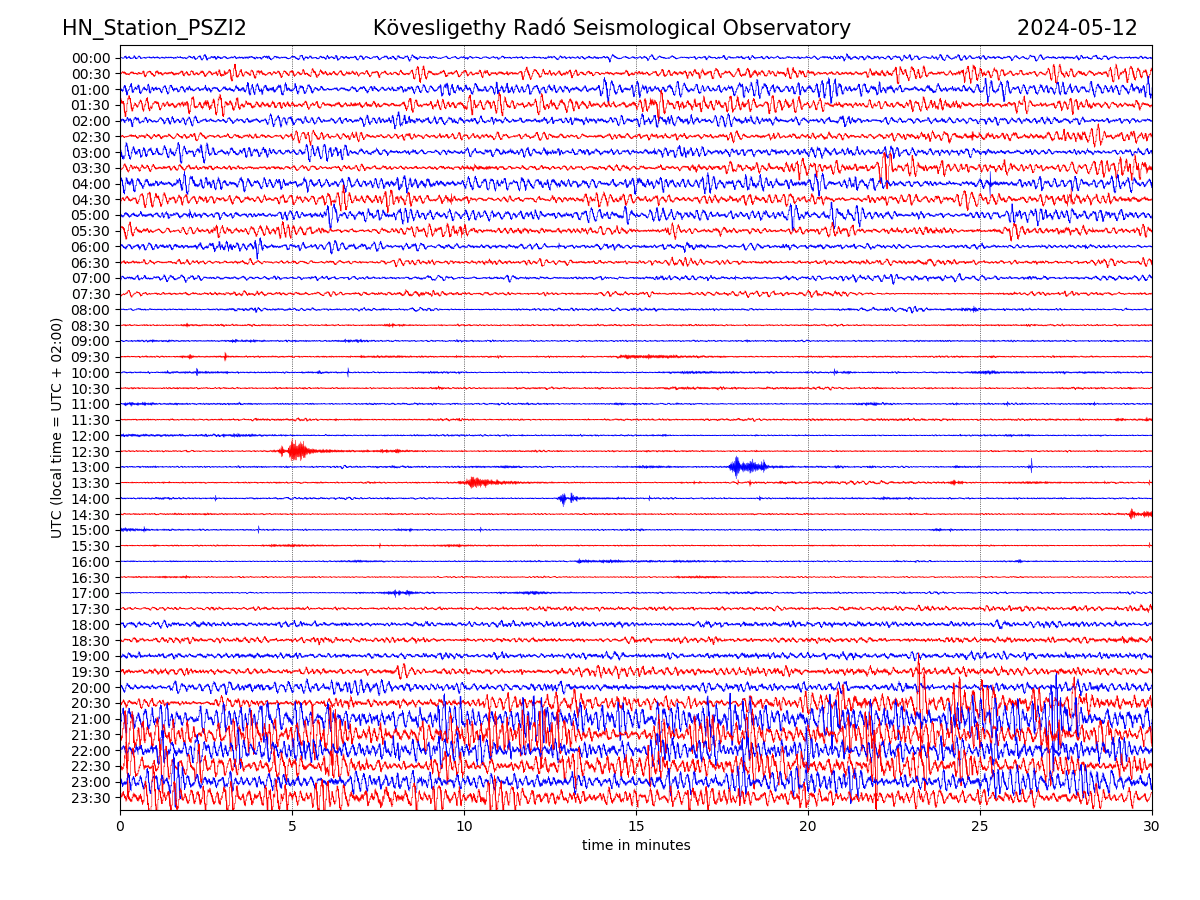This screenshot has width=1200, height=900.
Task: Click the HN_Station_PSZI2 station title
Action: point(154,28)
